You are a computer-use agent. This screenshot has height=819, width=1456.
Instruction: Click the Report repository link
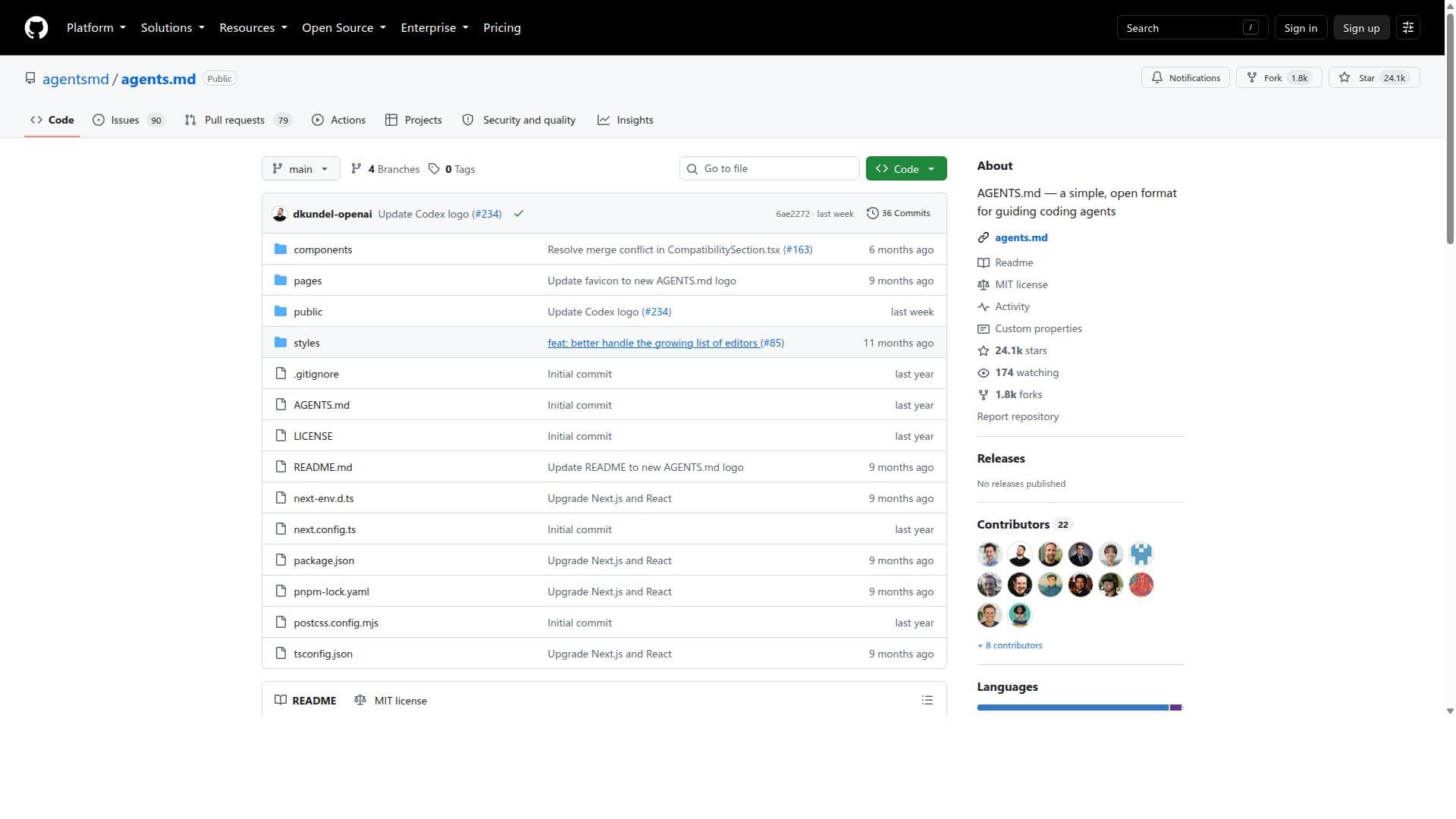tap(1018, 417)
